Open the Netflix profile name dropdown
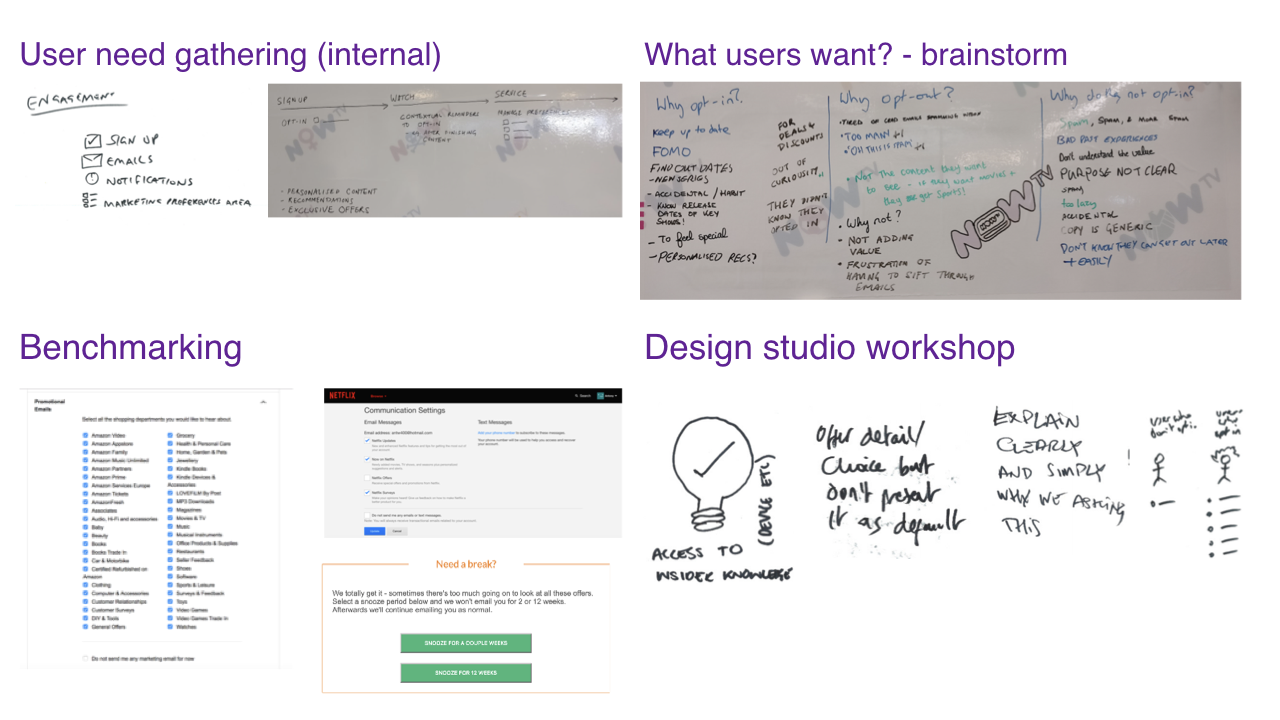1280x720 pixels. (x=612, y=396)
